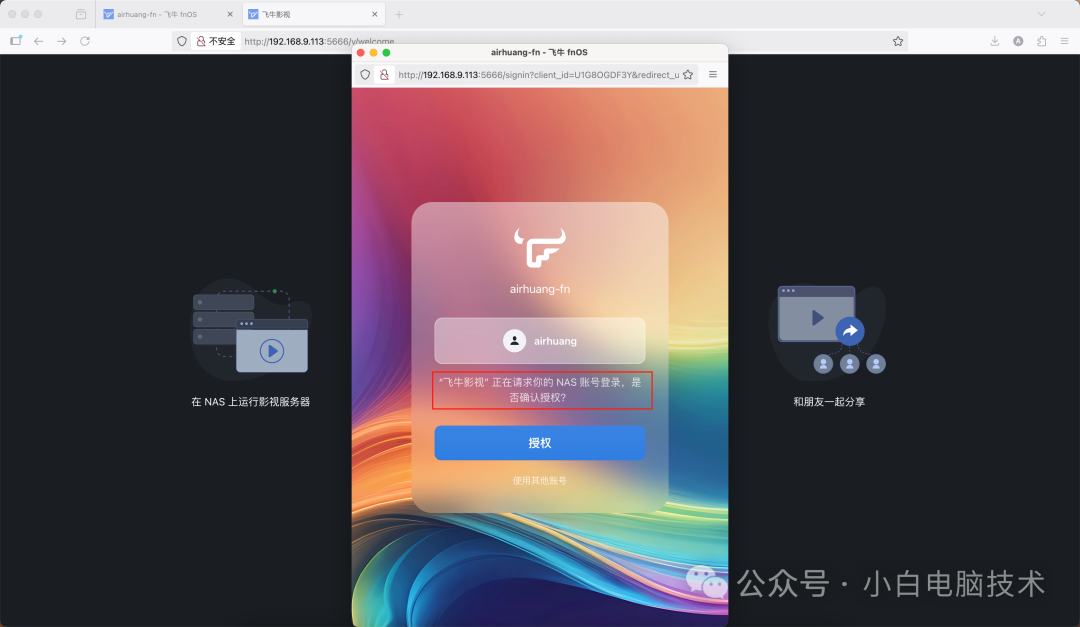Select the airhuang user avatar icon

514,342
